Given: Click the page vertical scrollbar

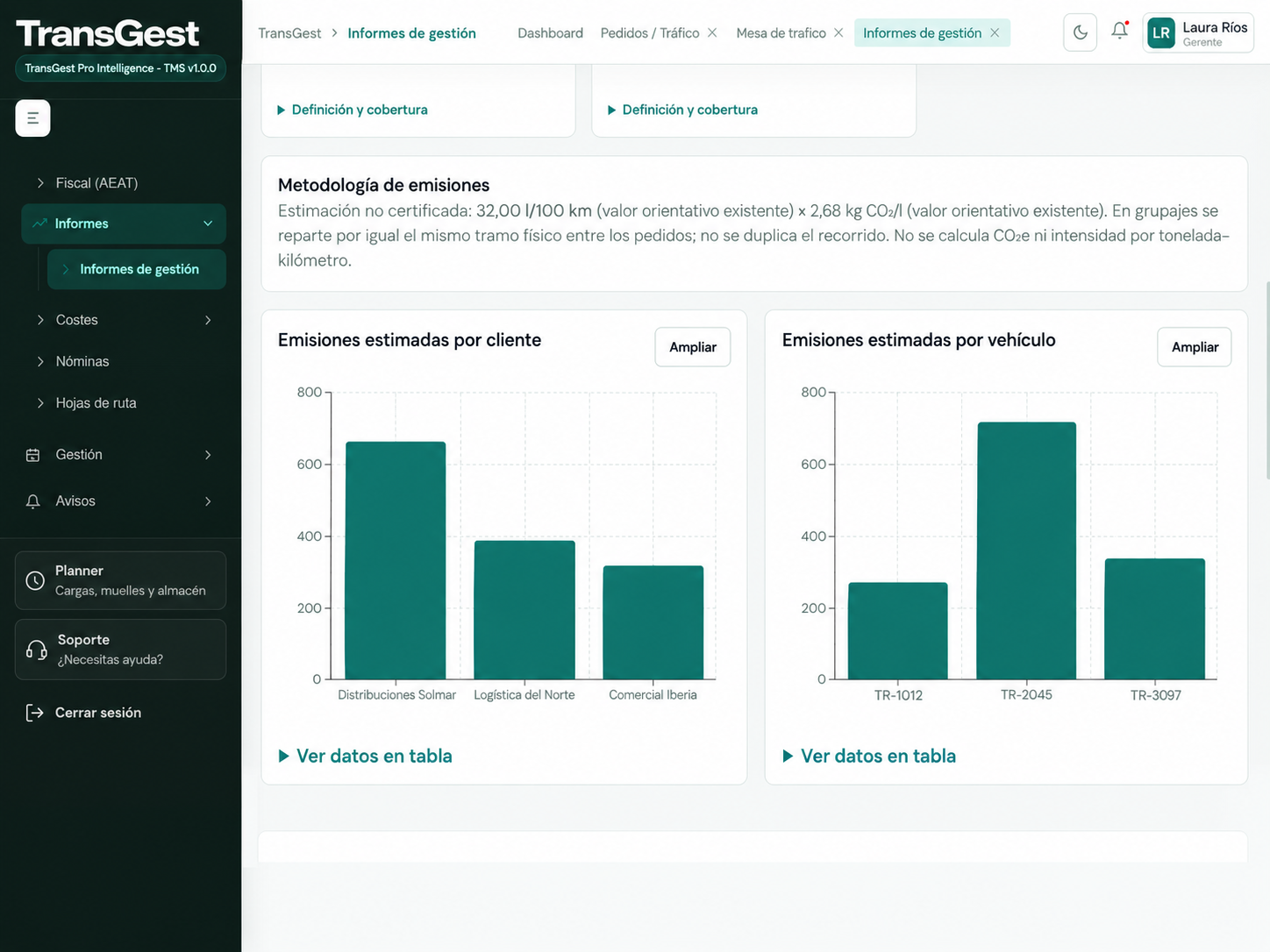Looking at the screenshot, I should point(1267,381).
